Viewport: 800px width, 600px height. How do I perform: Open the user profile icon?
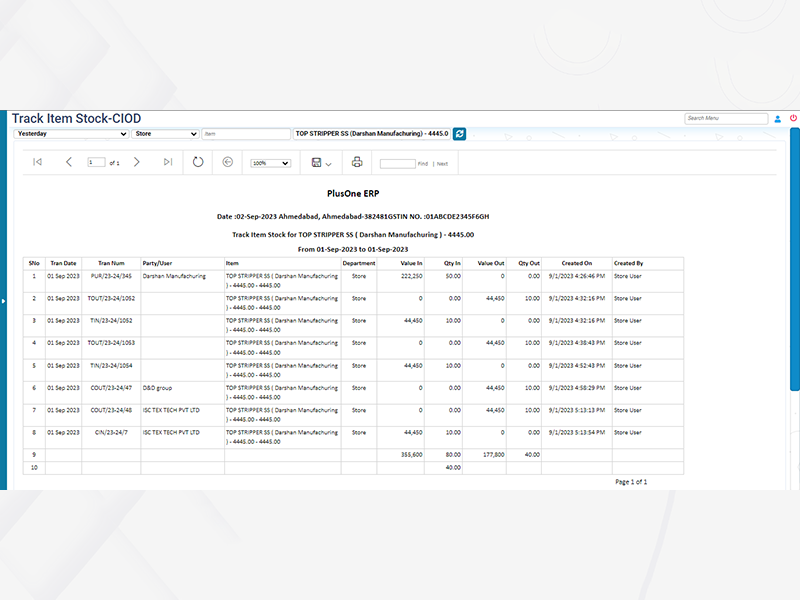click(x=778, y=118)
